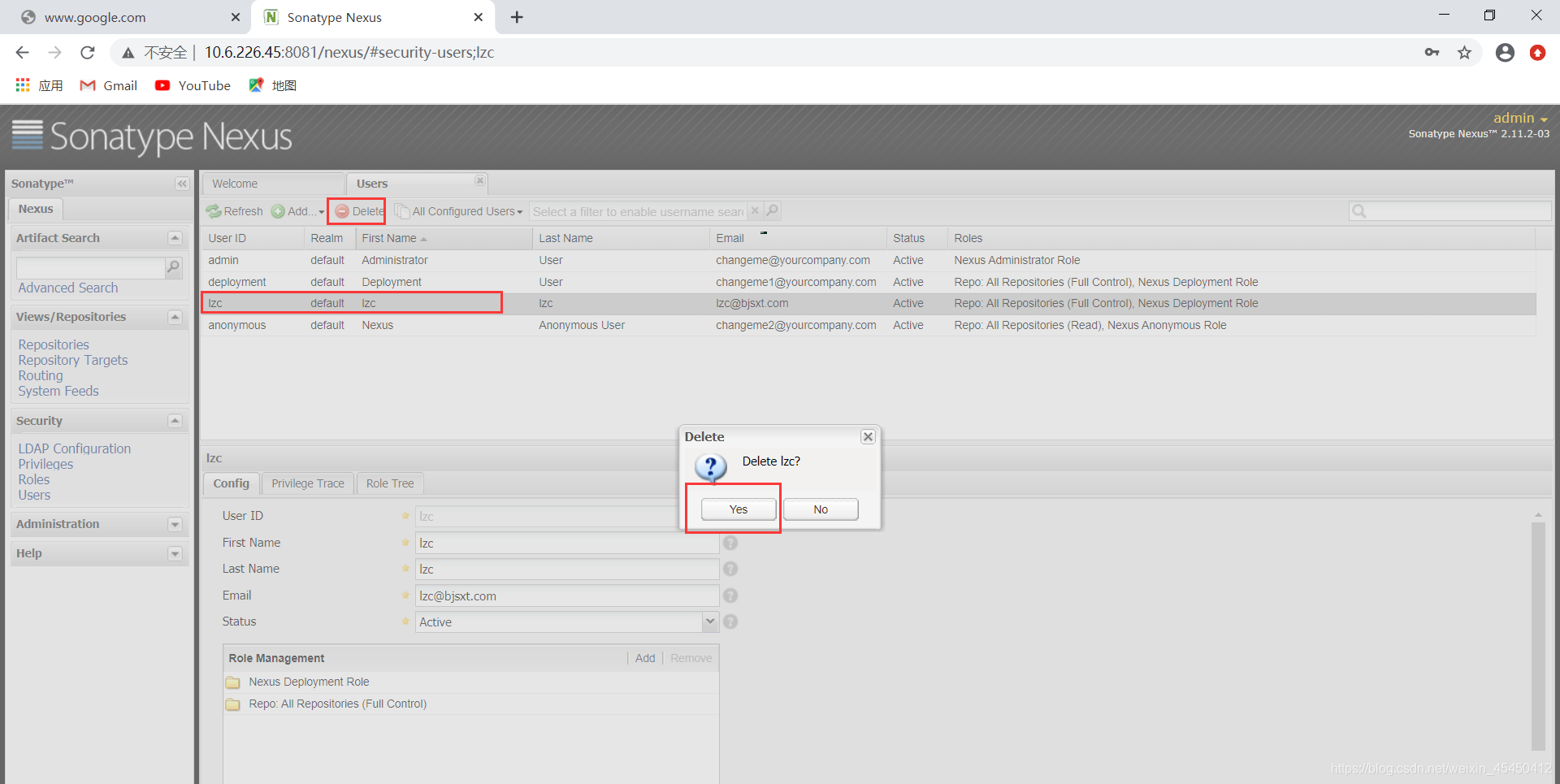
Task: Close the Delete dialog with the X
Action: click(x=868, y=436)
